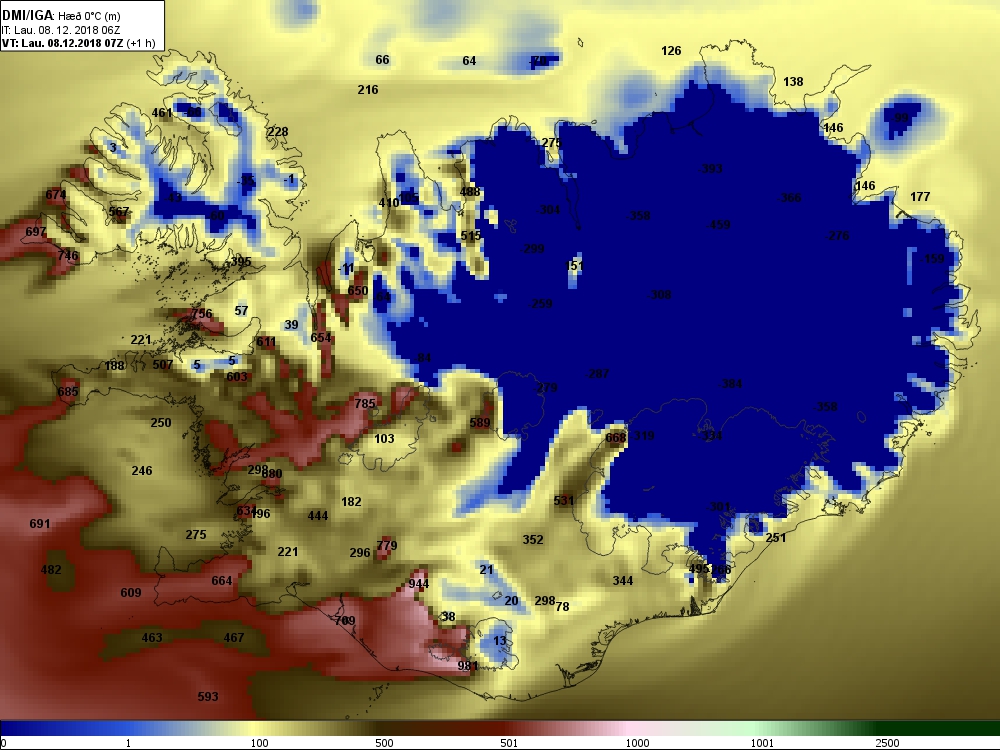
Task: Click the value 746 on the map
Action: (x=68, y=255)
